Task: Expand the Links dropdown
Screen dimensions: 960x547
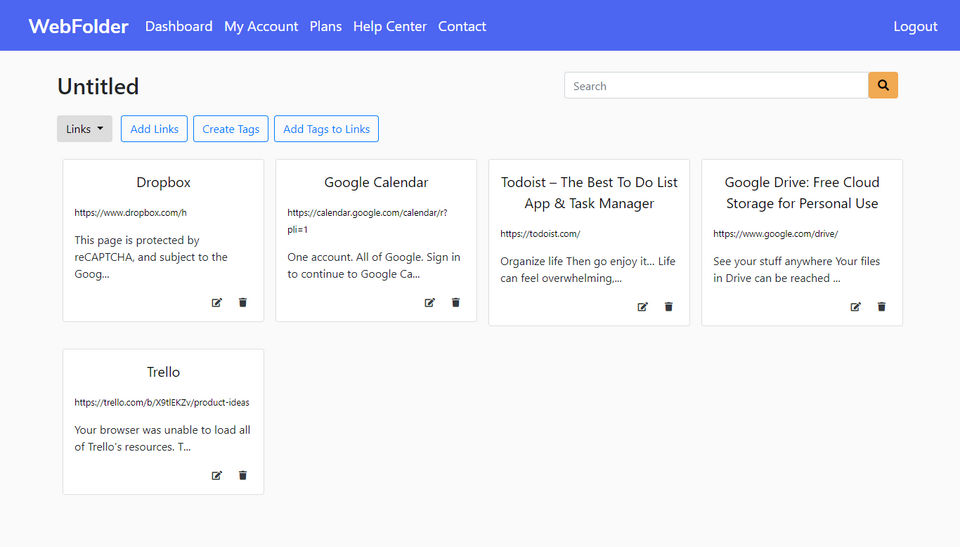Action: click(84, 129)
